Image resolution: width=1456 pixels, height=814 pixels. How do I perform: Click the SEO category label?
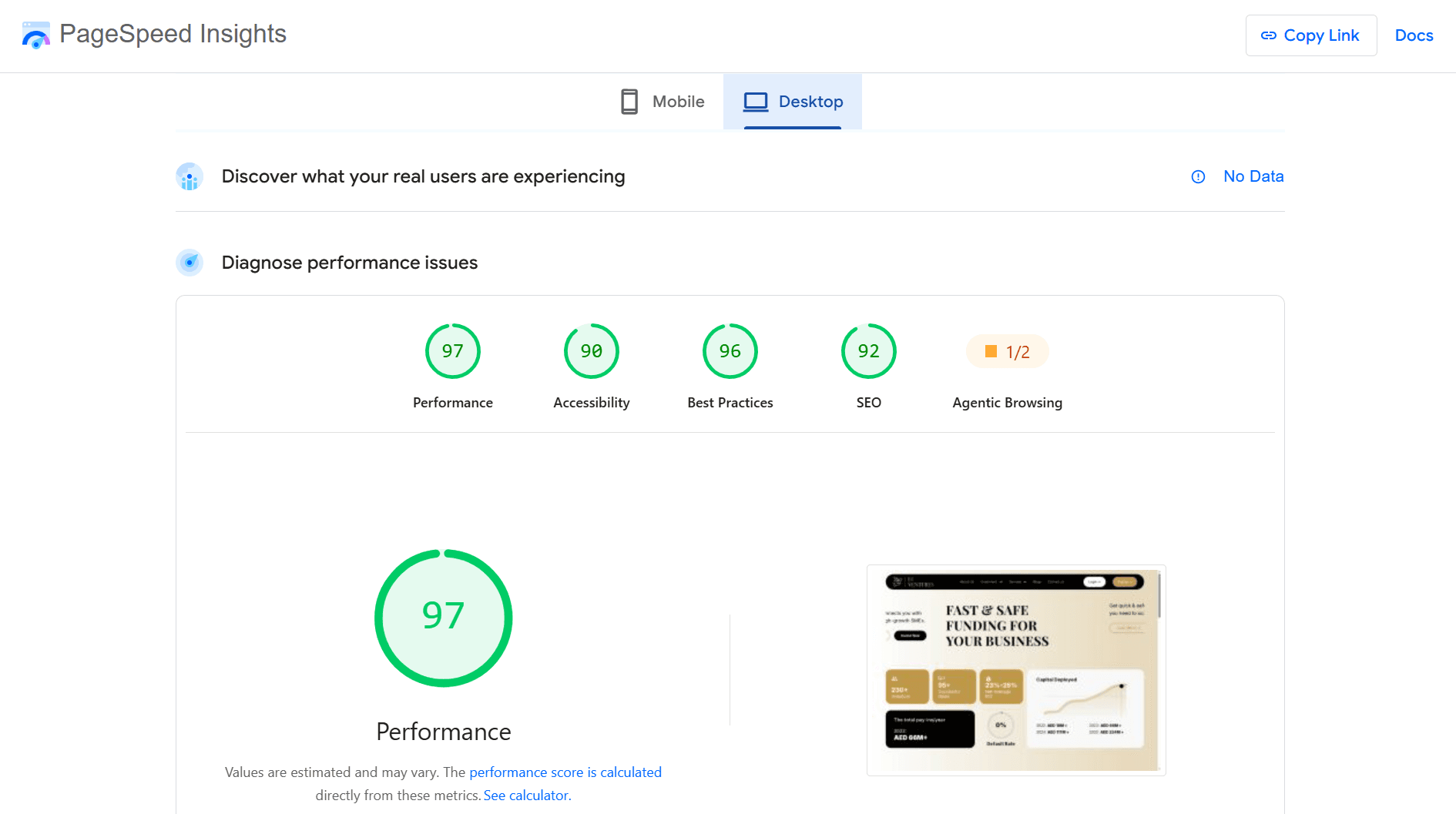869,403
